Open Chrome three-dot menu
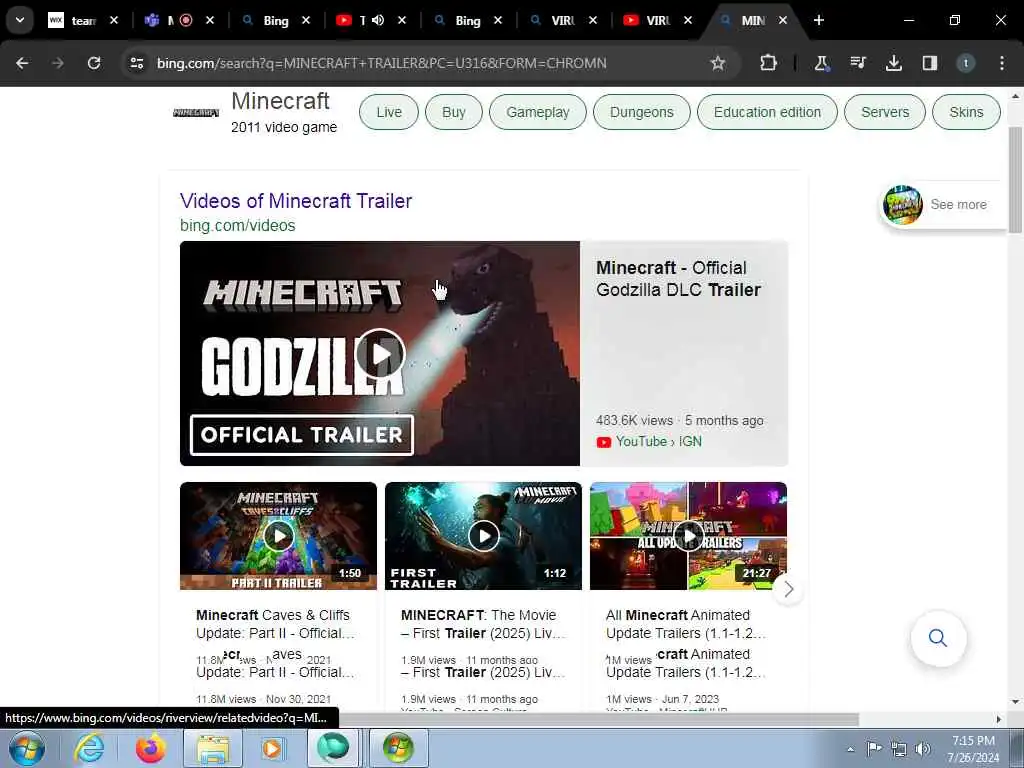Image resolution: width=1024 pixels, height=768 pixels. click(x=1002, y=63)
